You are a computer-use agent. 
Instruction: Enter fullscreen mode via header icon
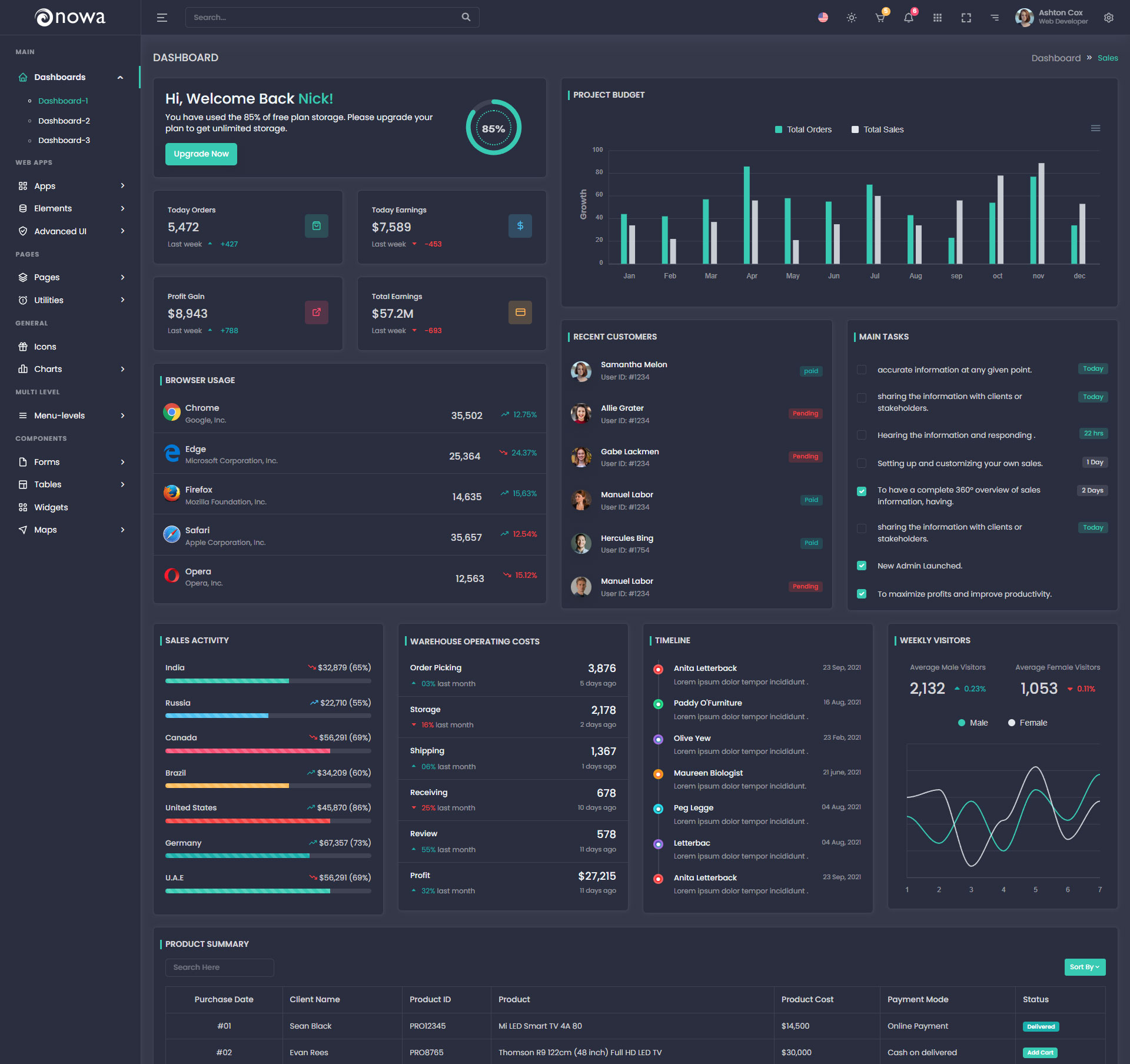coord(966,18)
